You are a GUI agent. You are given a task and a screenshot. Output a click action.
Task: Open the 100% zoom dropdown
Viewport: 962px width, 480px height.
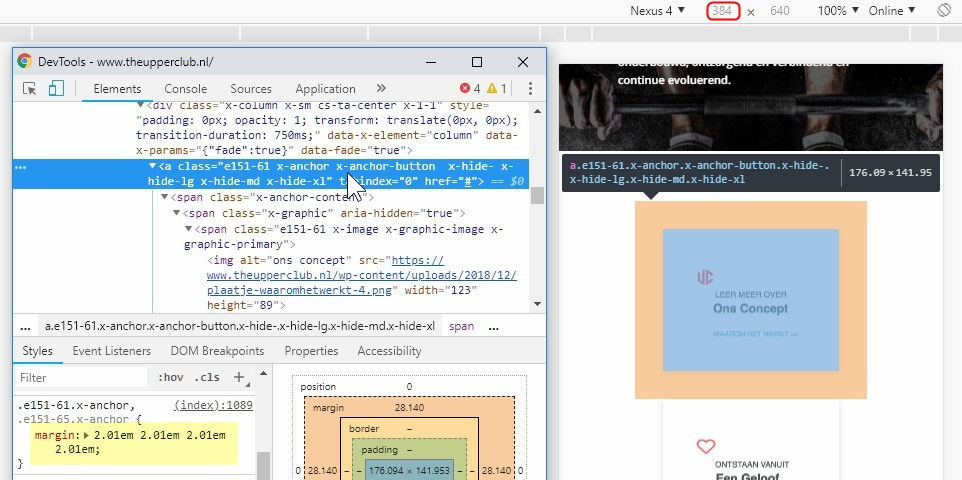(x=838, y=10)
